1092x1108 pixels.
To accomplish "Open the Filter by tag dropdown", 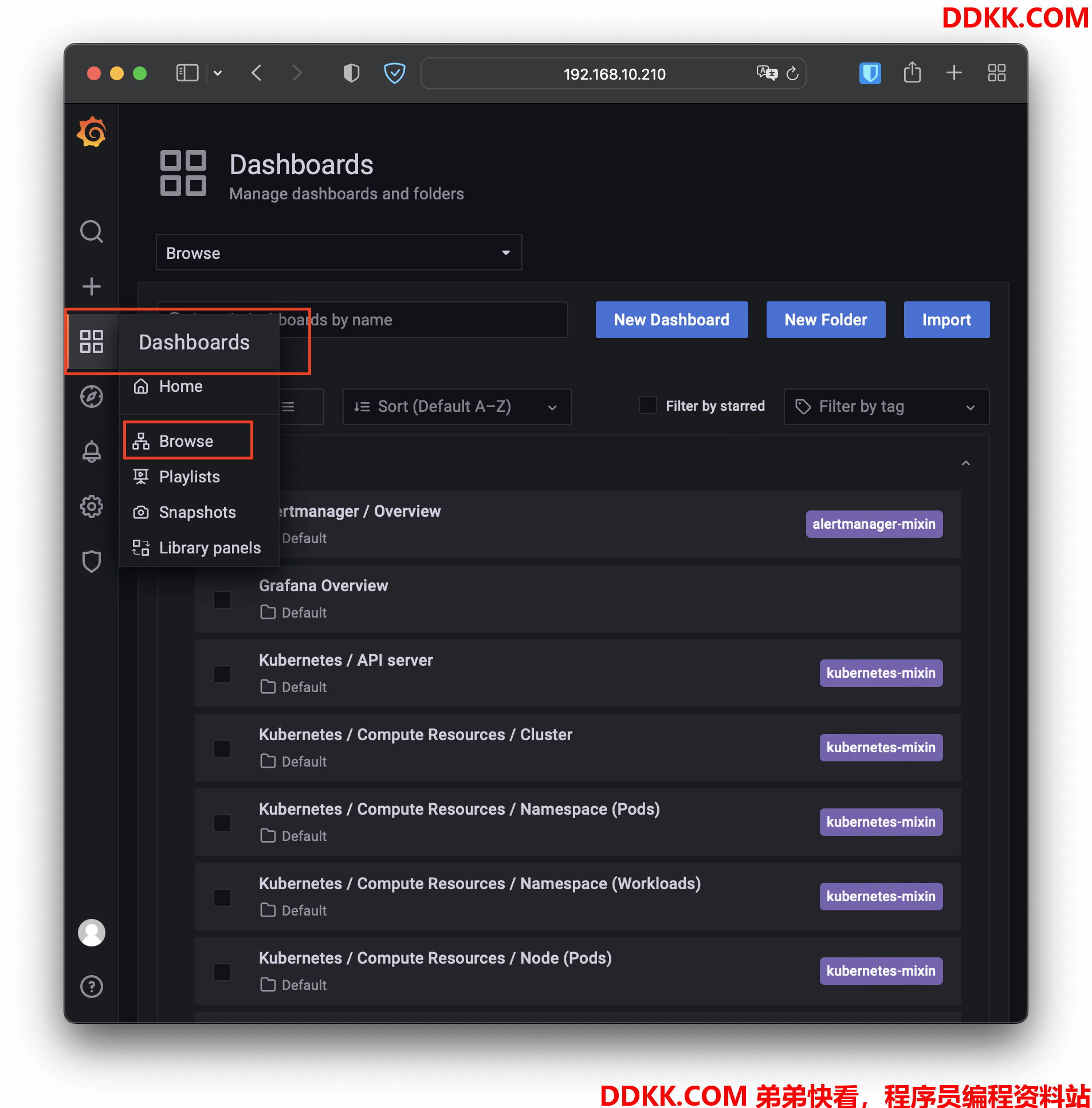I will (886, 407).
